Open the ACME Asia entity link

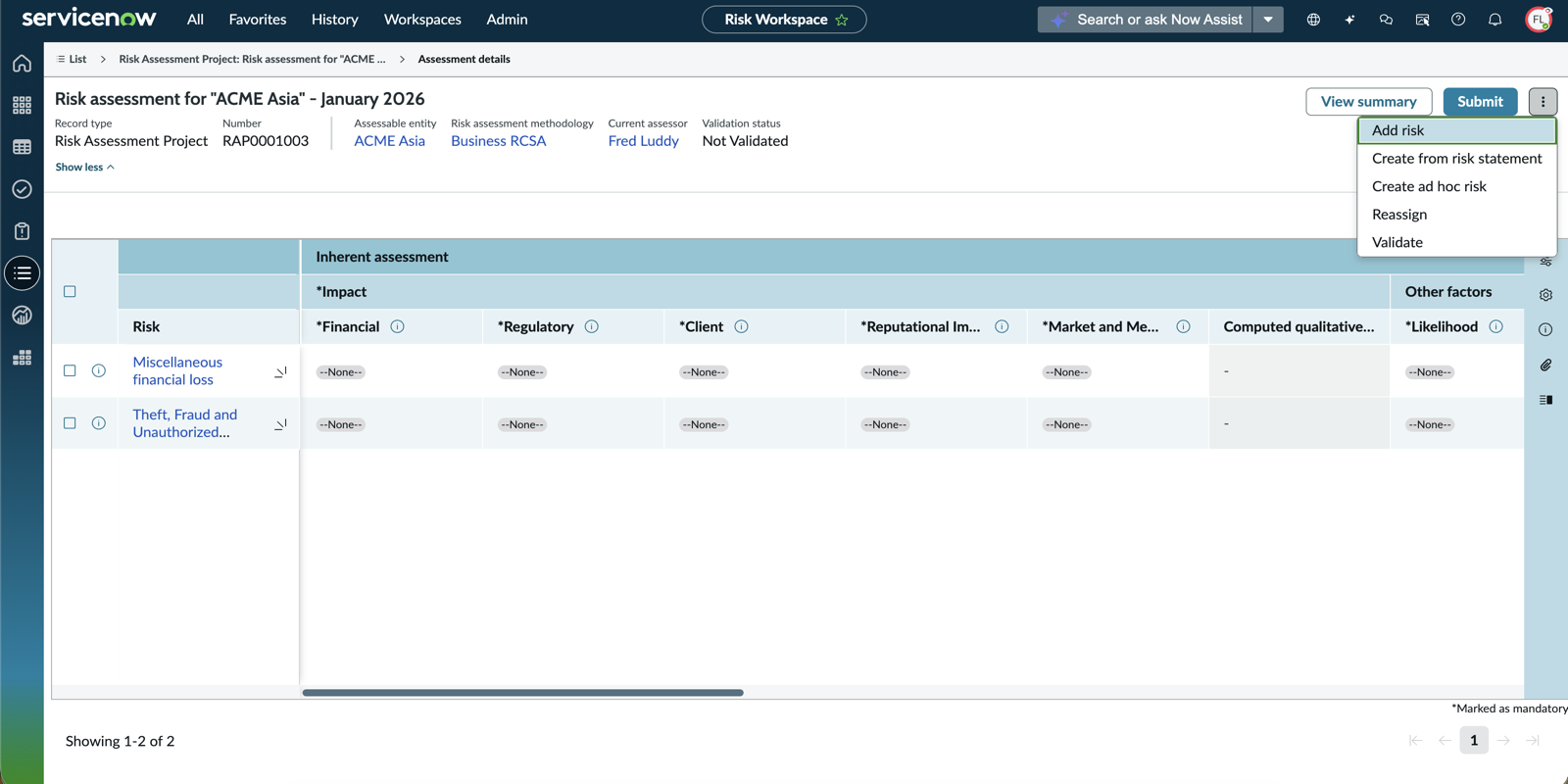click(x=389, y=141)
